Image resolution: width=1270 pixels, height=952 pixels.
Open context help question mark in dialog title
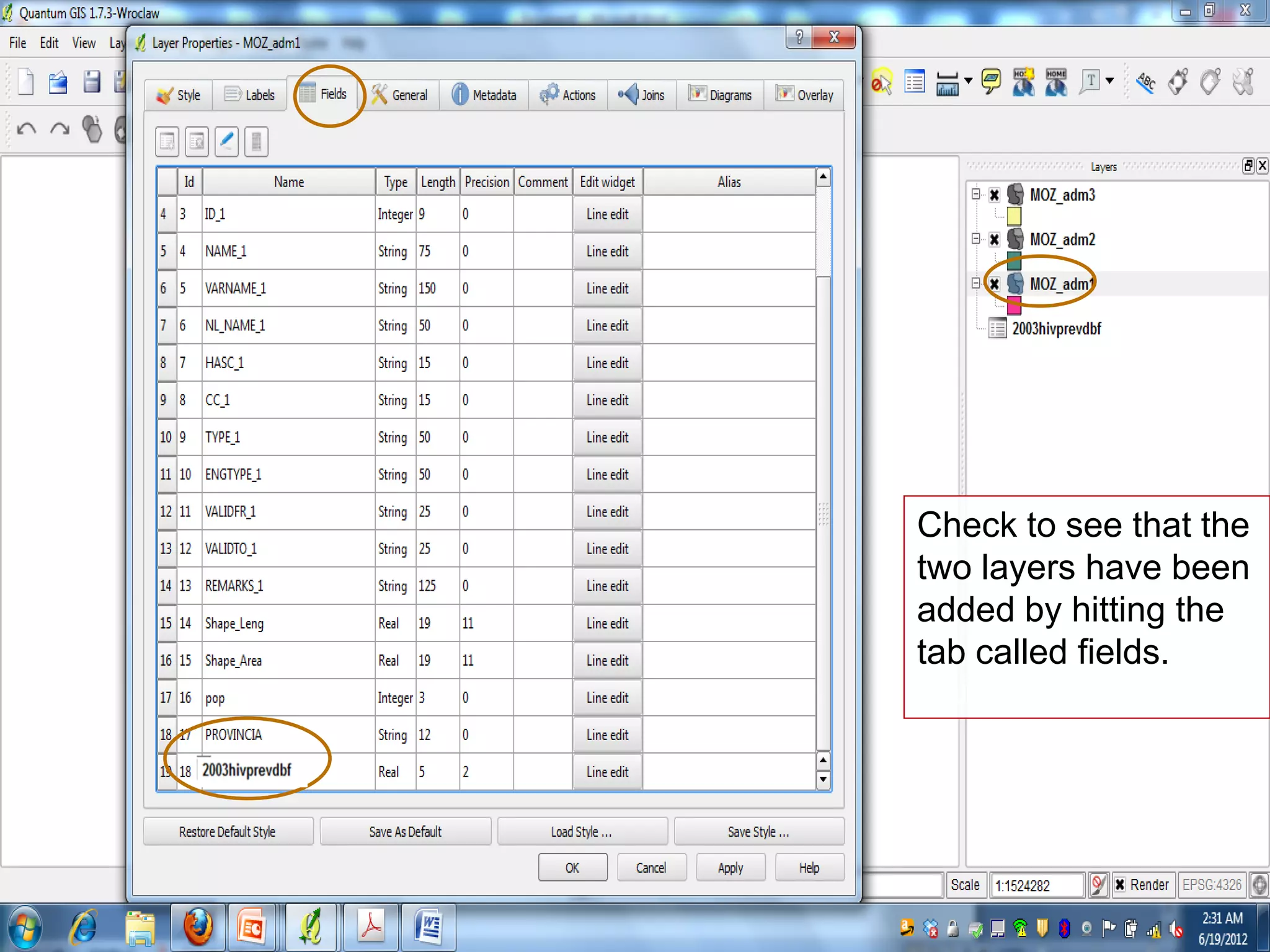(x=799, y=37)
